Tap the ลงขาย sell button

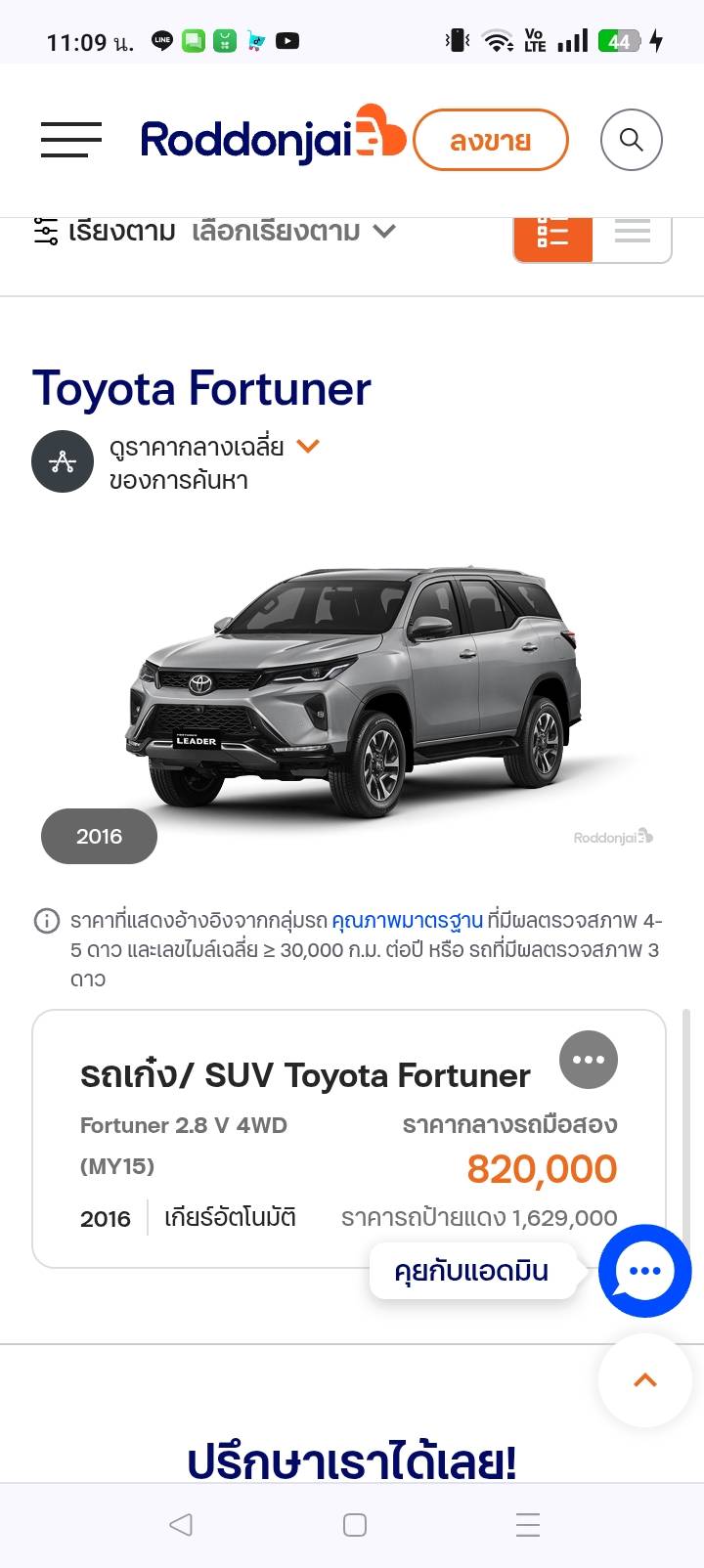(491, 141)
